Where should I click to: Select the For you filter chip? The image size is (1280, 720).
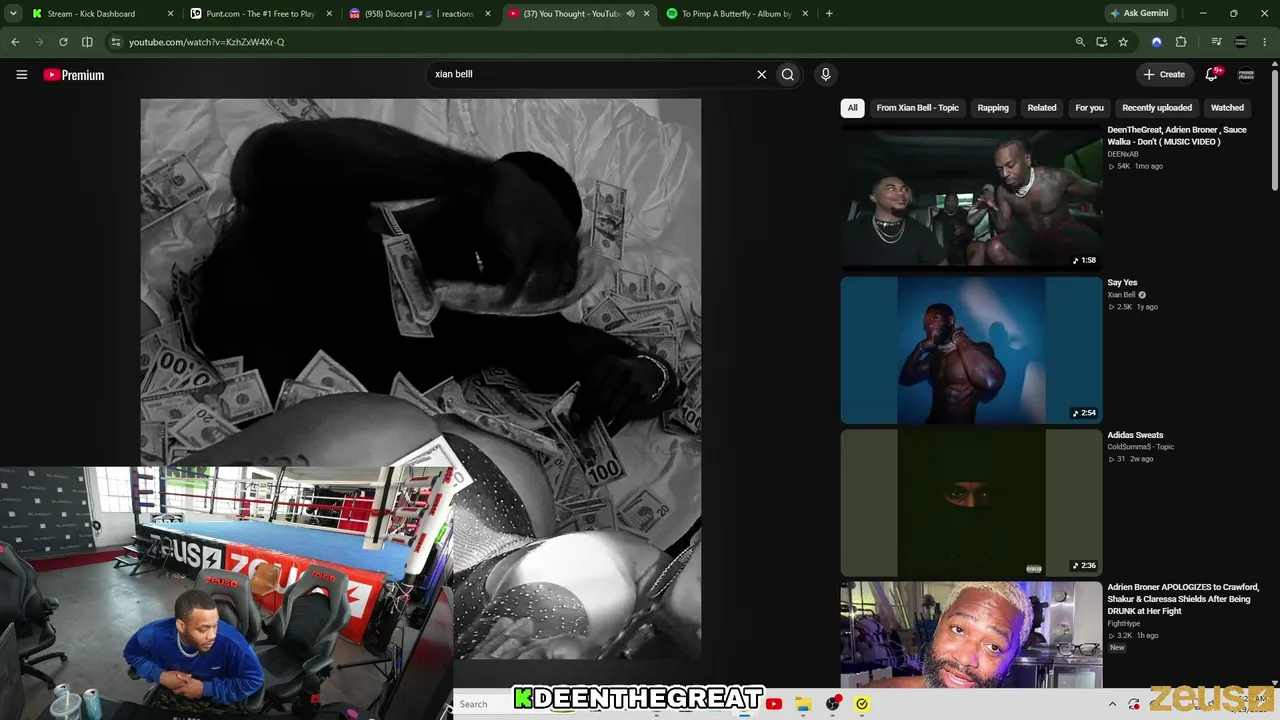point(1089,108)
